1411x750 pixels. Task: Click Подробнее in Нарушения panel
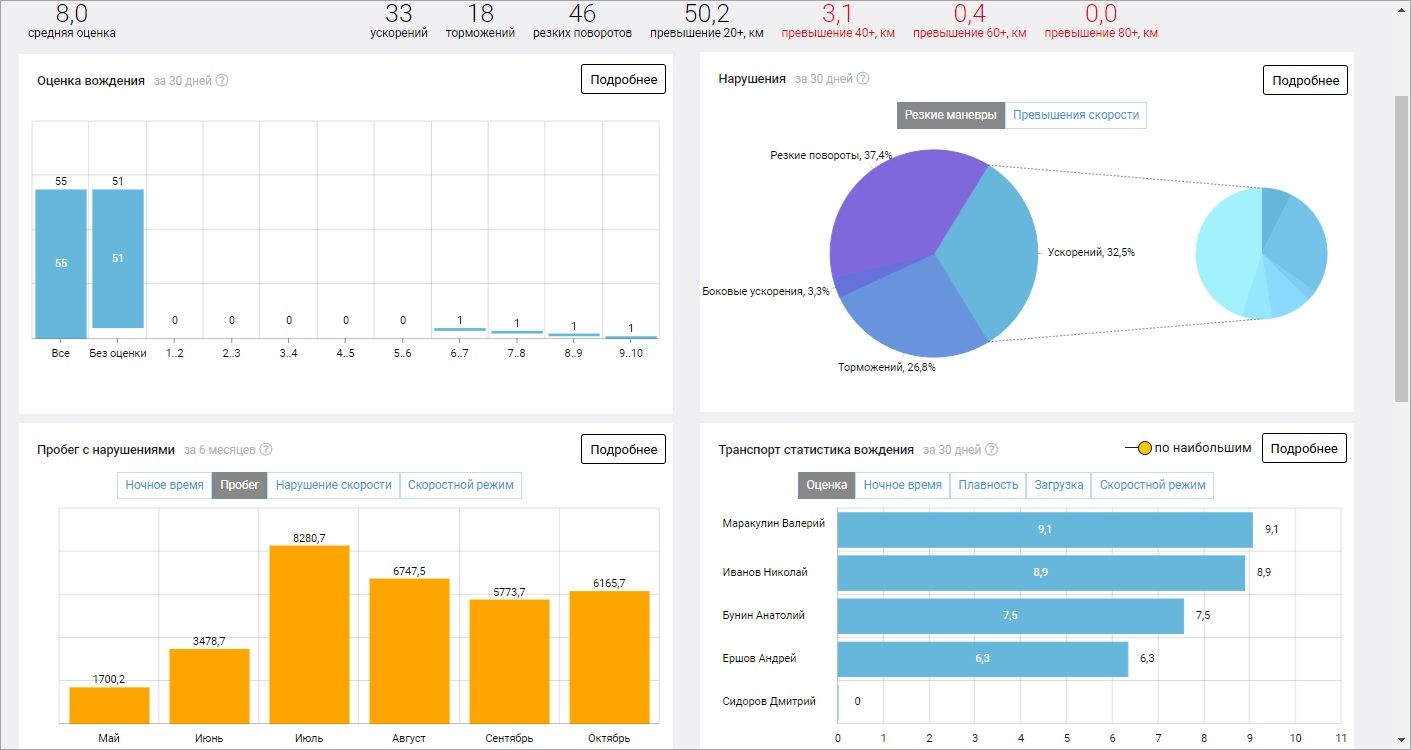coord(1305,80)
